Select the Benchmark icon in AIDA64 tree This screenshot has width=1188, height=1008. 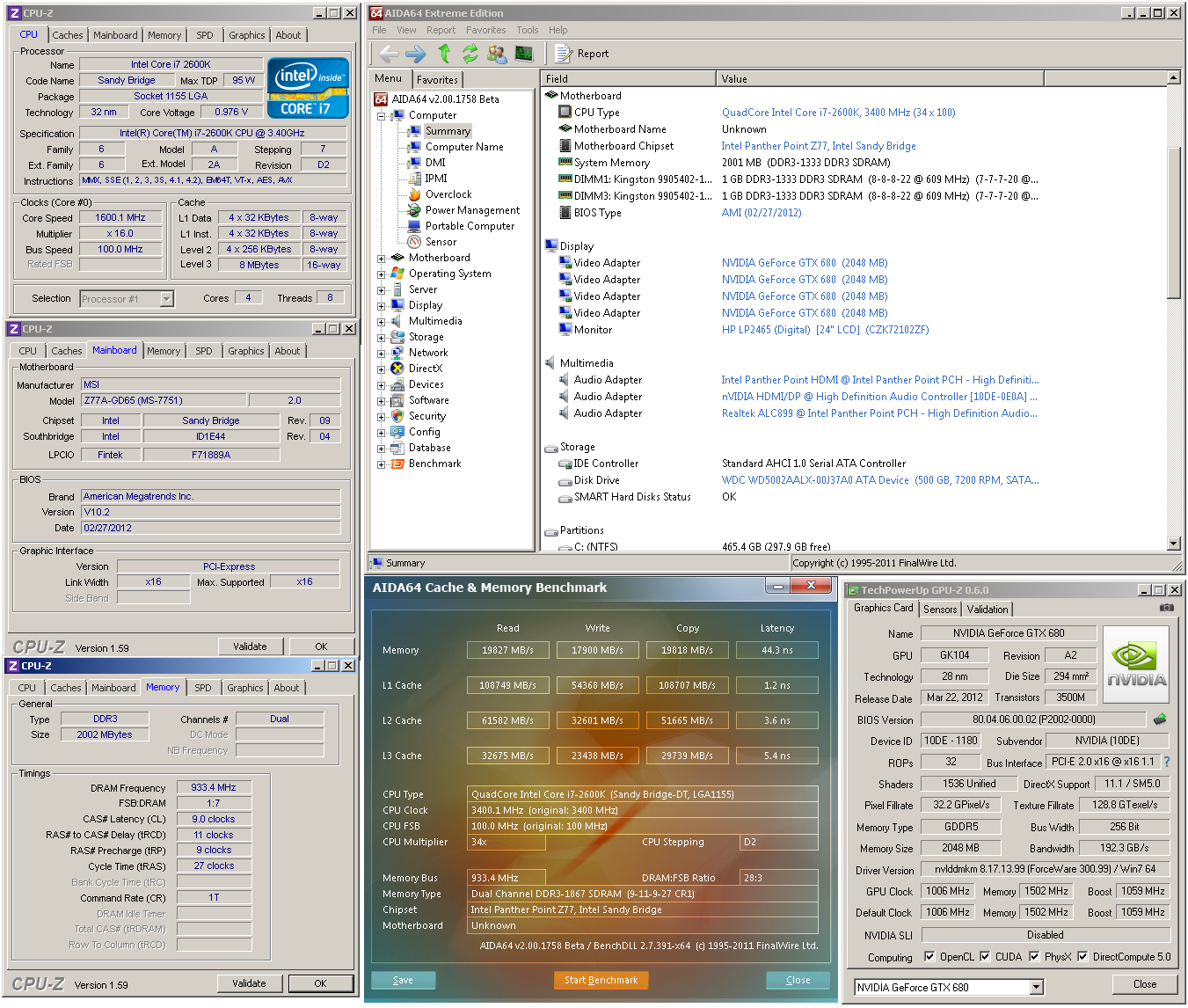pos(397,464)
